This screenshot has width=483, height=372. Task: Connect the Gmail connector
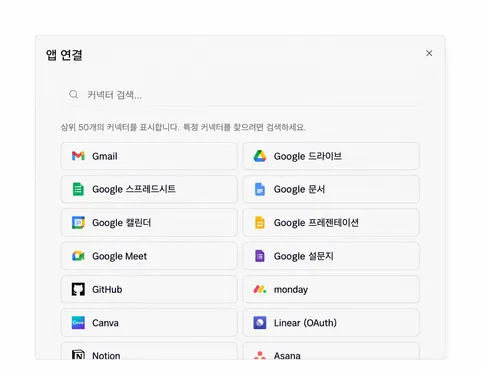click(149, 156)
